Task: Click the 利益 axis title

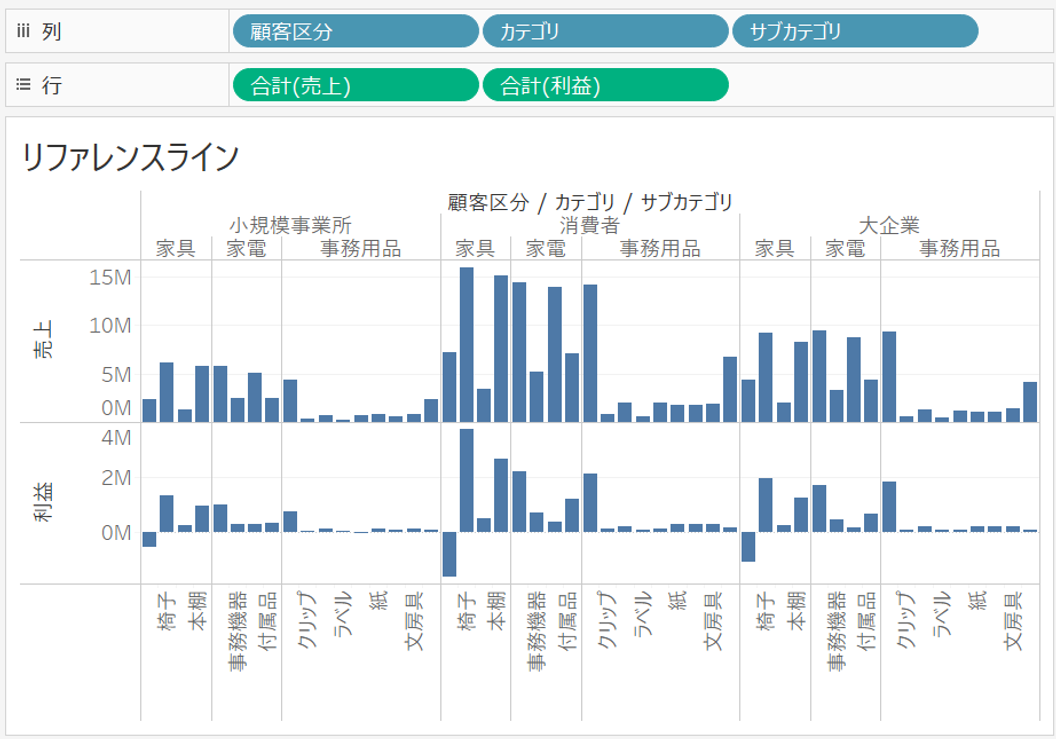Action: (x=42, y=503)
